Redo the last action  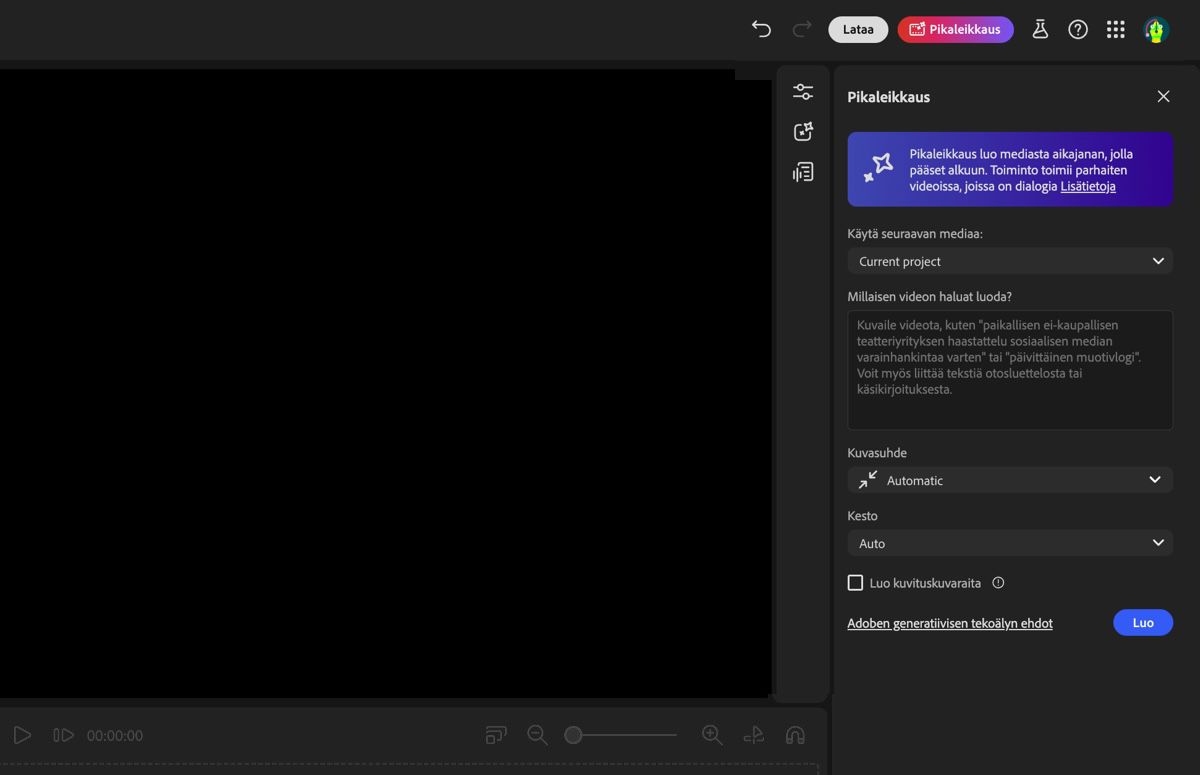800,29
